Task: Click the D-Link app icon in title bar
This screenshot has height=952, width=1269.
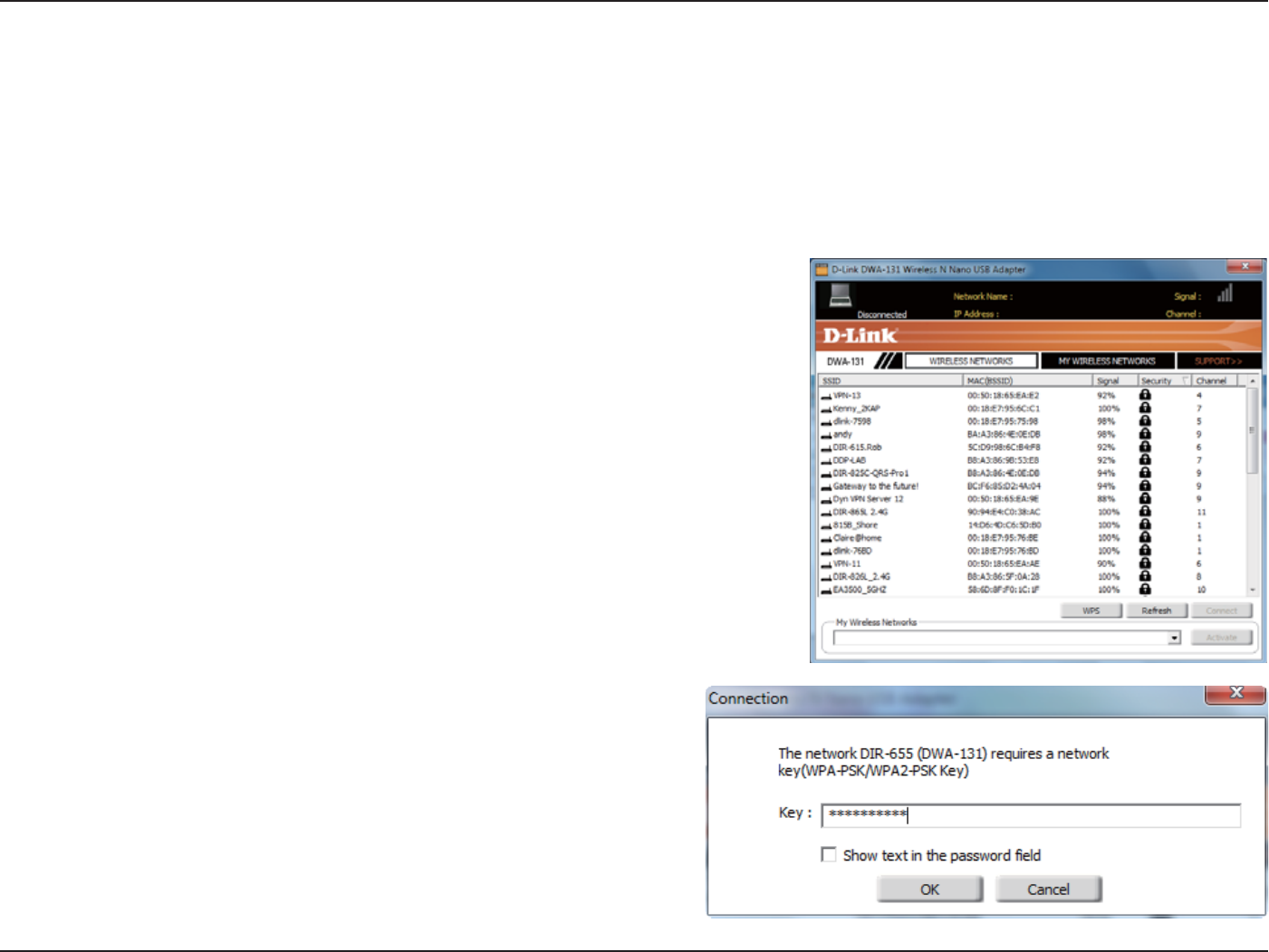Action: 822,269
